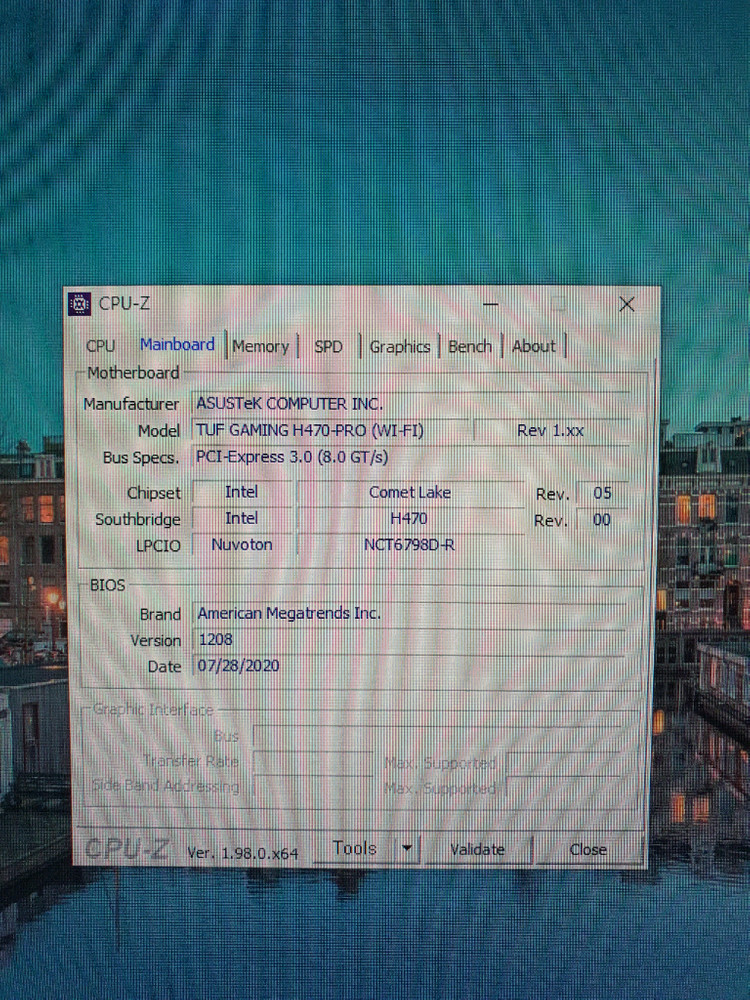Click the chipset Rev. 05 value
Image resolution: width=750 pixels, height=1000 pixels.
602,493
